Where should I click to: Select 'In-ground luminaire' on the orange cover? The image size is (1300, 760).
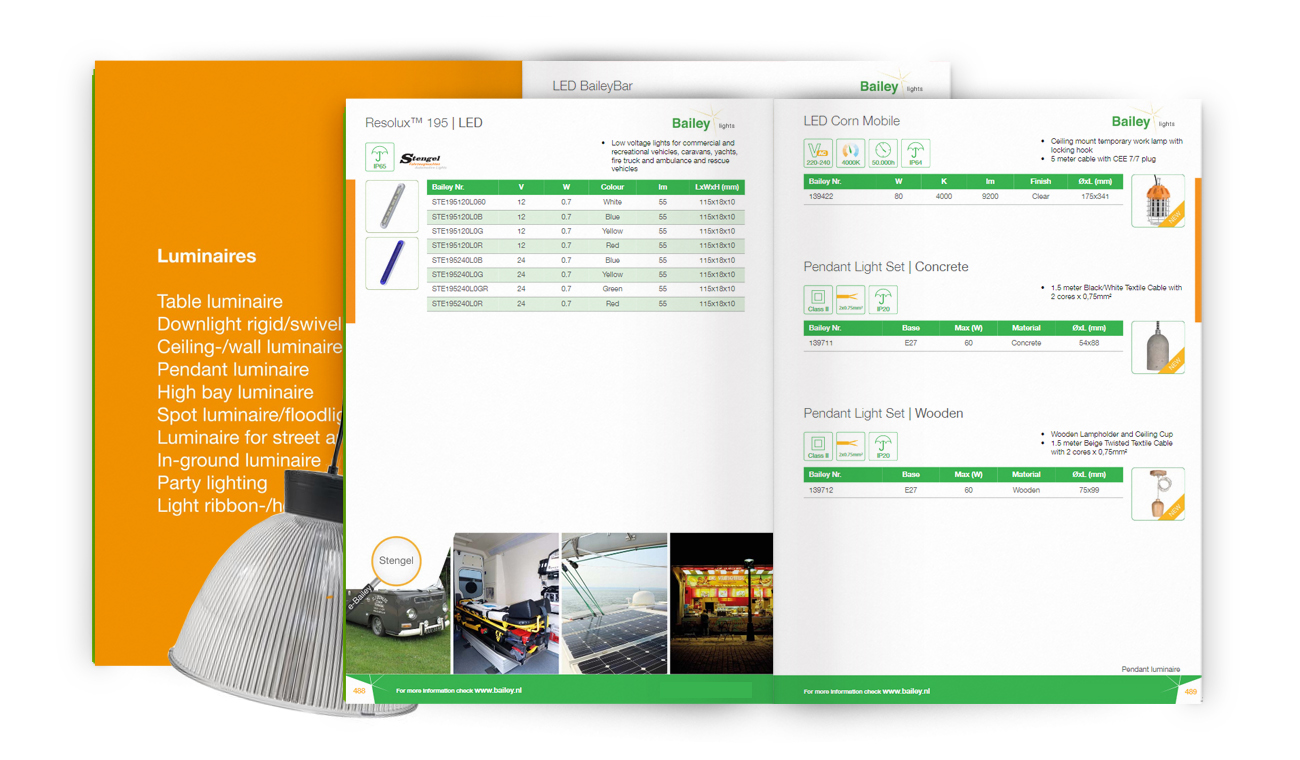point(239,461)
